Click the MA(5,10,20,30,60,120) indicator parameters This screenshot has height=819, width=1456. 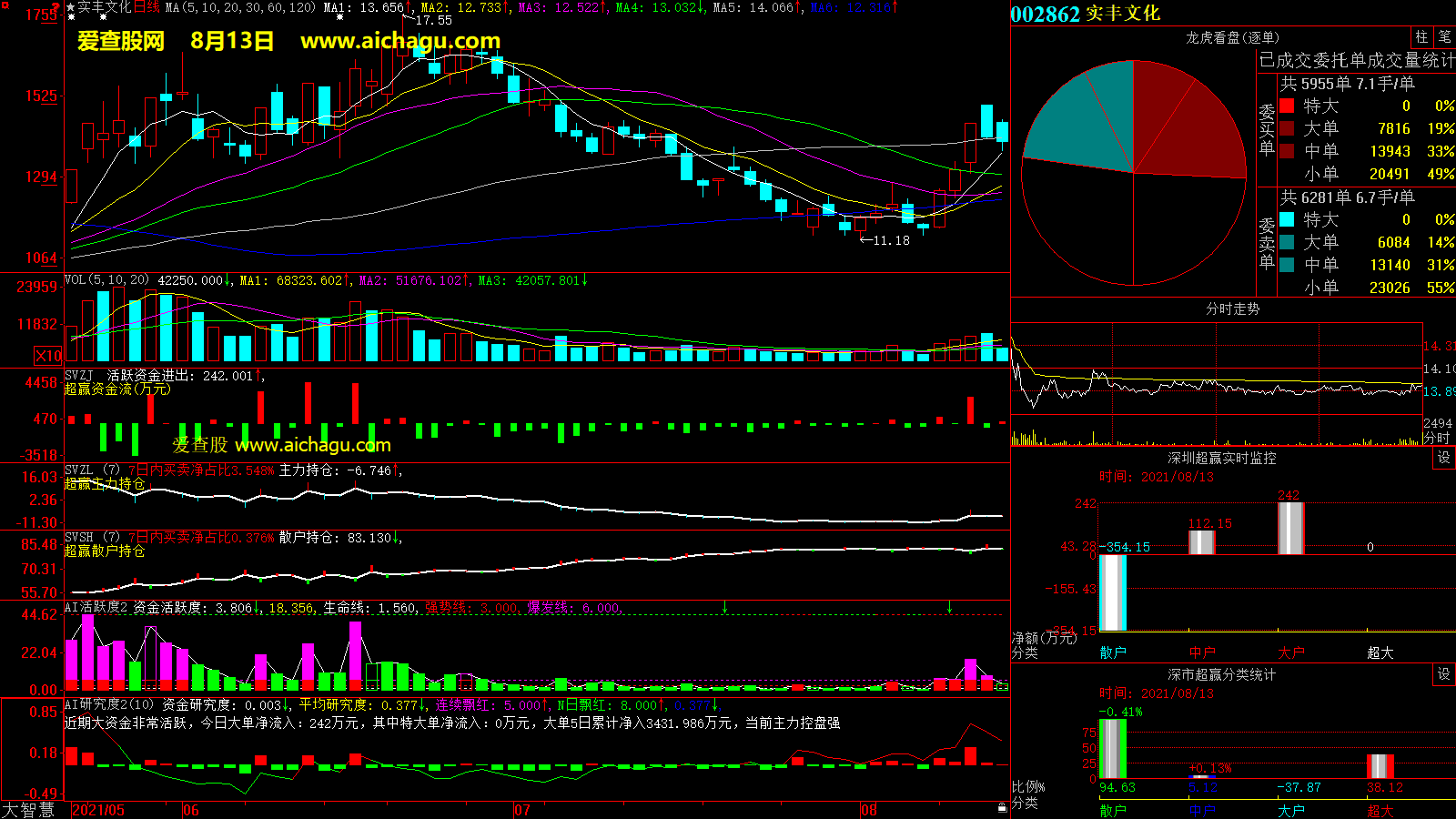point(240,7)
